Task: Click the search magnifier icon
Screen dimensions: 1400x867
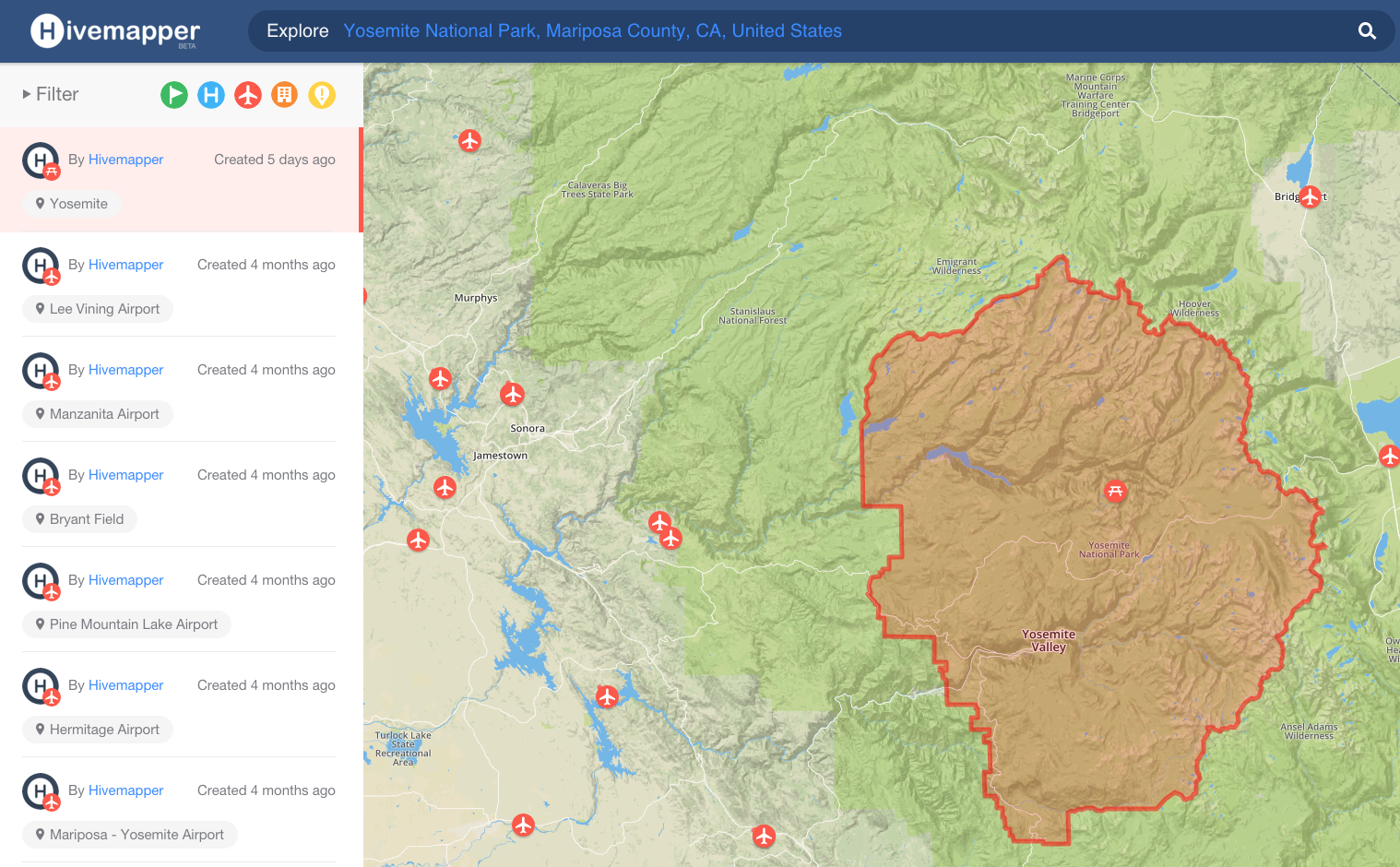Action: (x=1367, y=31)
